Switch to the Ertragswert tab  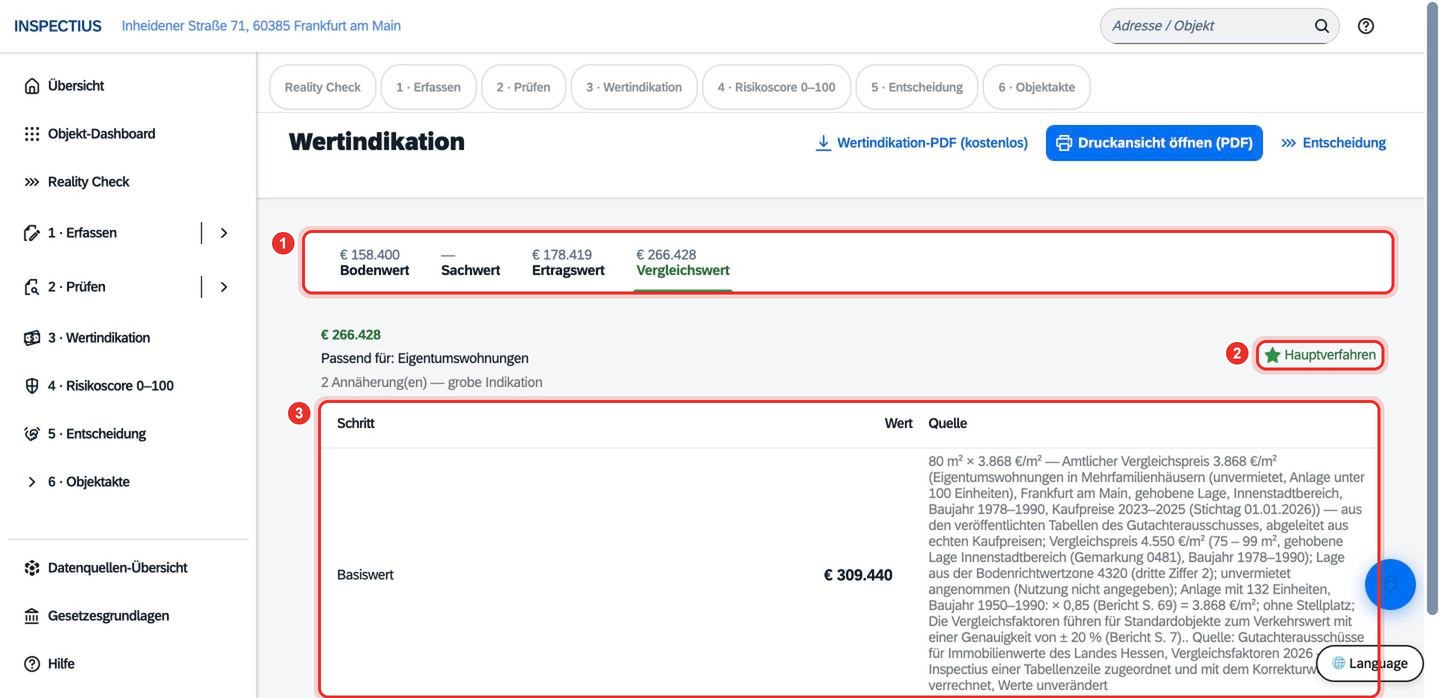pos(568,263)
